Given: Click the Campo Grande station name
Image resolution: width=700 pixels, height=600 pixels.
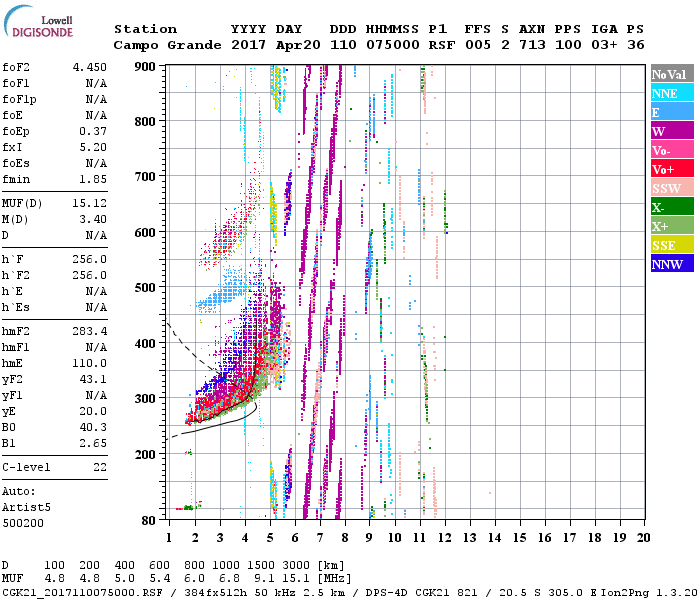Looking at the screenshot, I should tap(167, 45).
